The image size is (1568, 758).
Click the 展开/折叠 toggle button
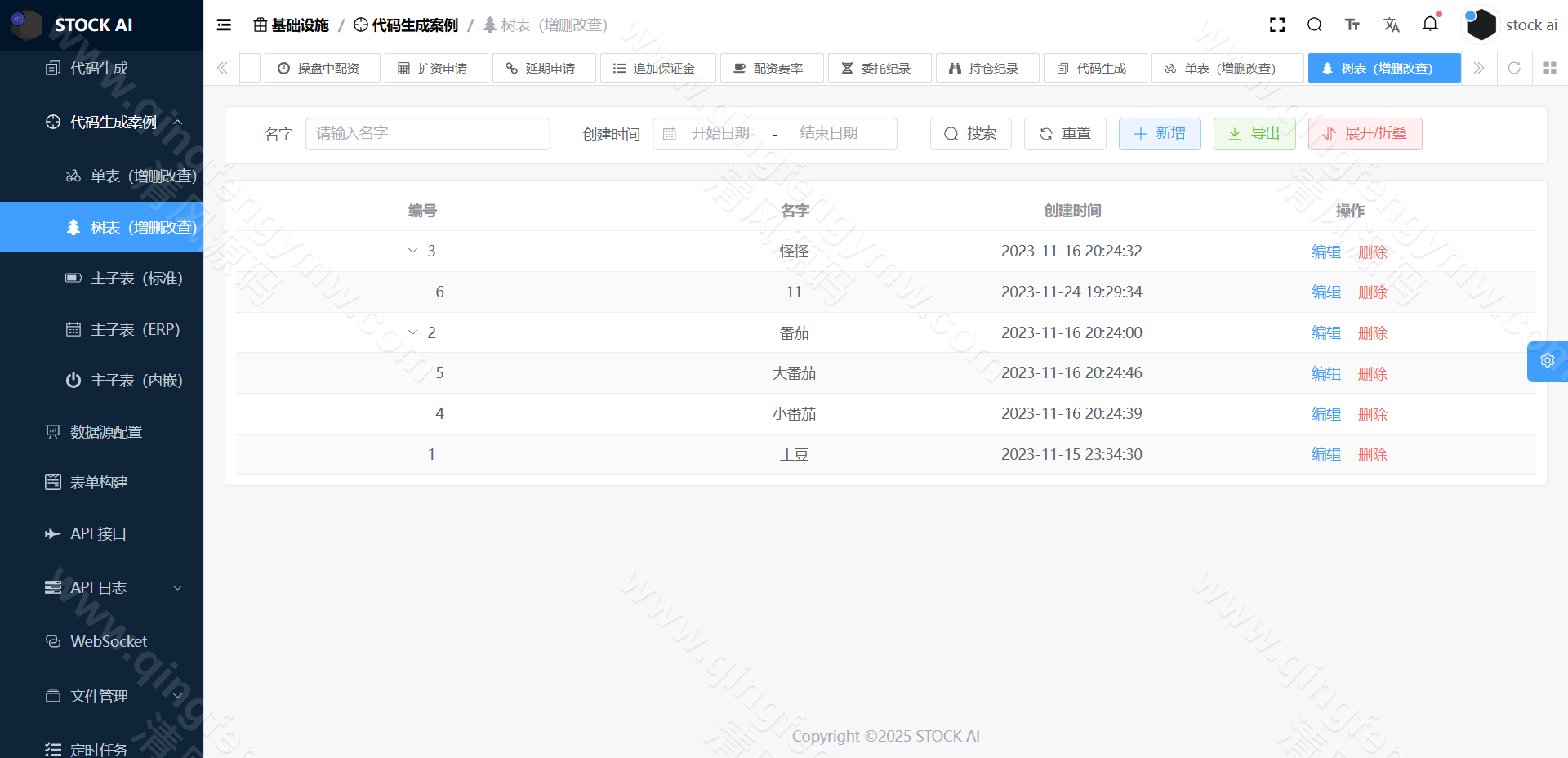[x=1365, y=133]
